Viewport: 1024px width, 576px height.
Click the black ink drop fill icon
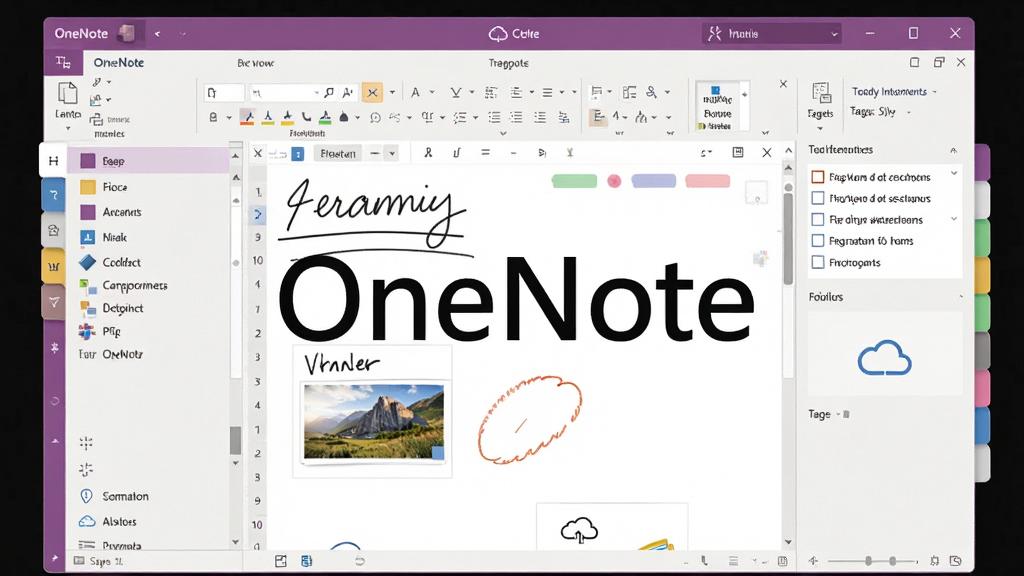tap(344, 118)
